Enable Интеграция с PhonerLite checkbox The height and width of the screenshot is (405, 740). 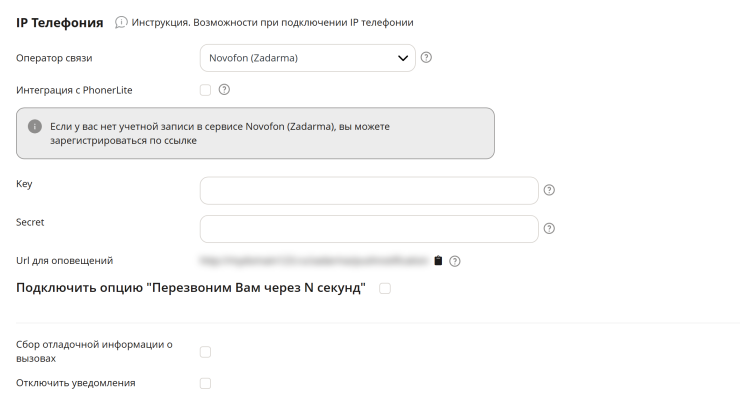click(x=205, y=90)
